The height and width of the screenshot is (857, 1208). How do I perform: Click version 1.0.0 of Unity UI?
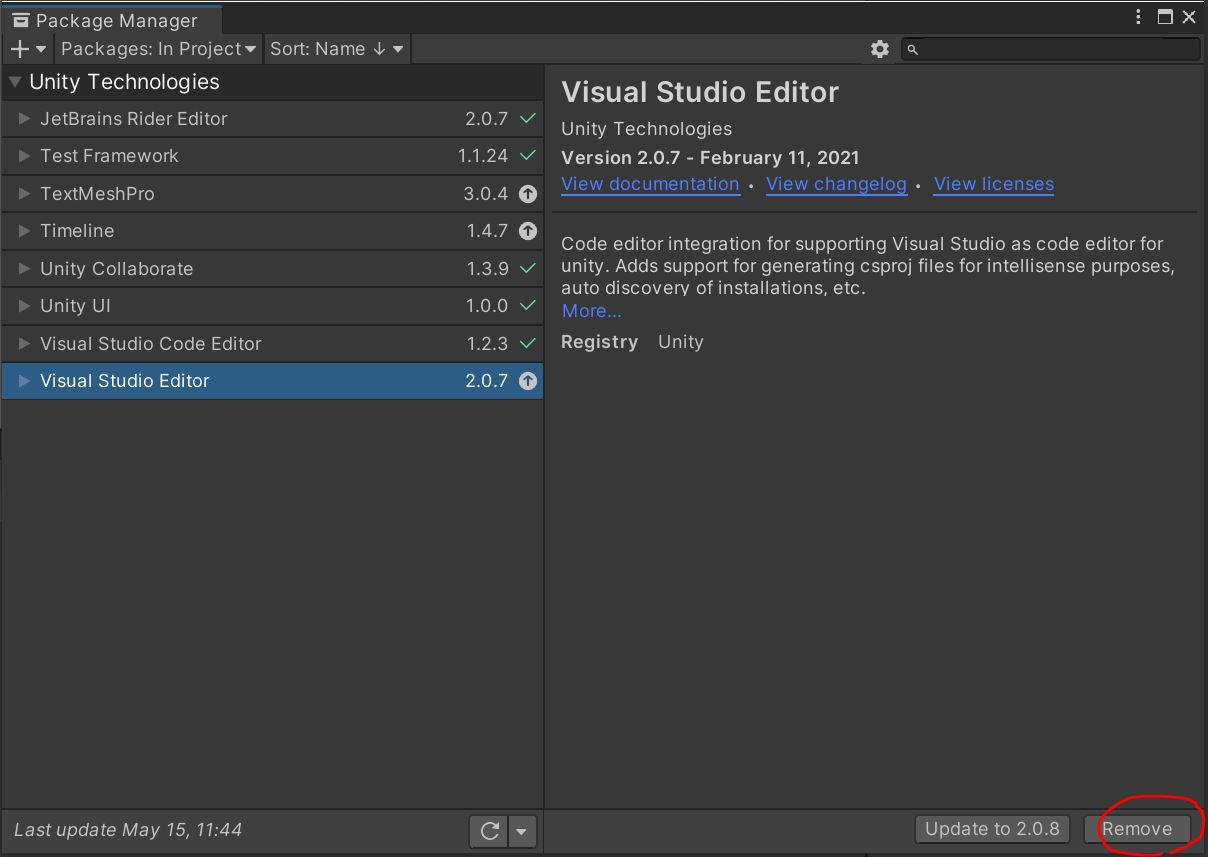click(x=486, y=306)
